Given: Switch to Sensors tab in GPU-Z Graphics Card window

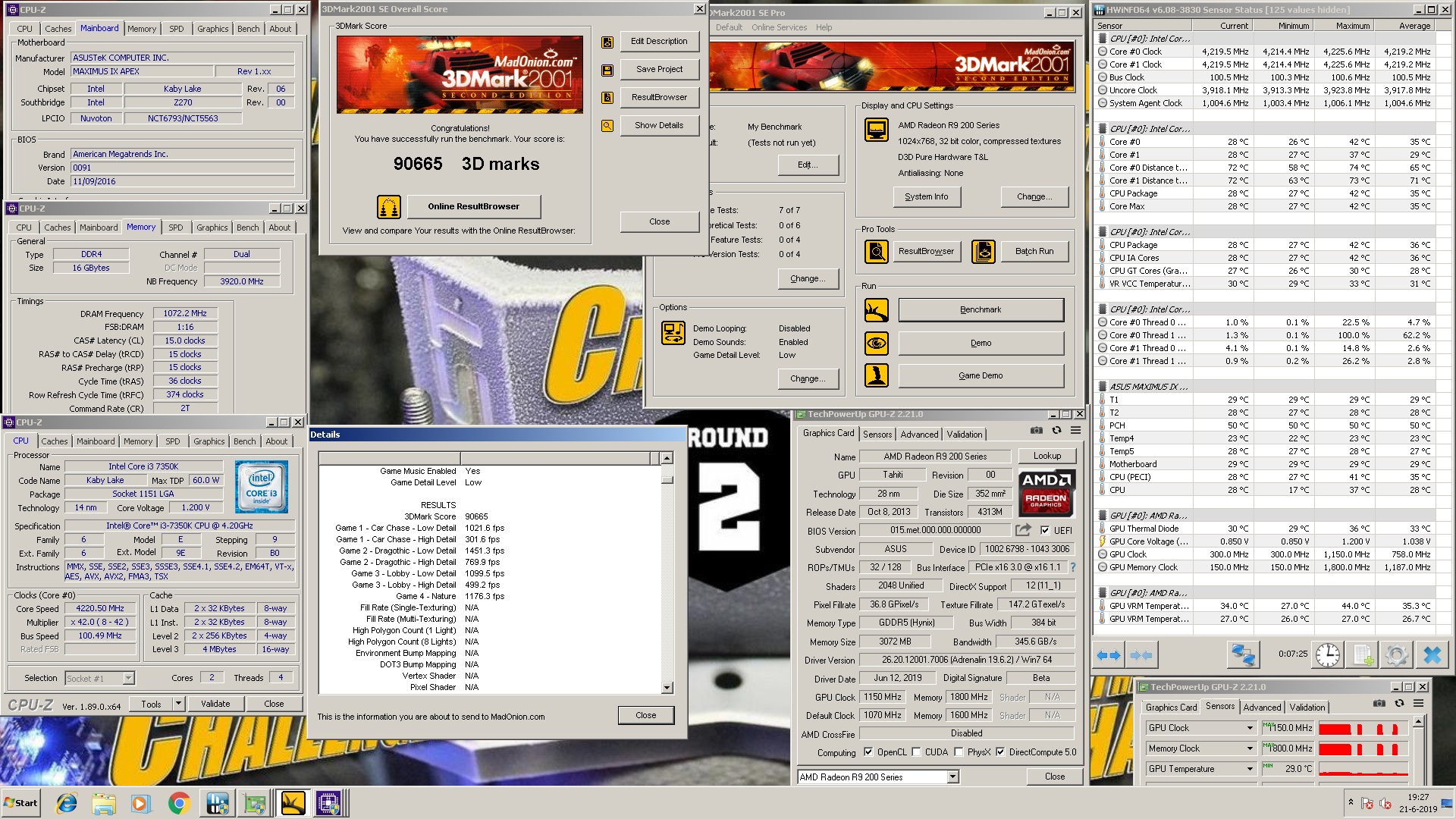Looking at the screenshot, I should point(877,435).
